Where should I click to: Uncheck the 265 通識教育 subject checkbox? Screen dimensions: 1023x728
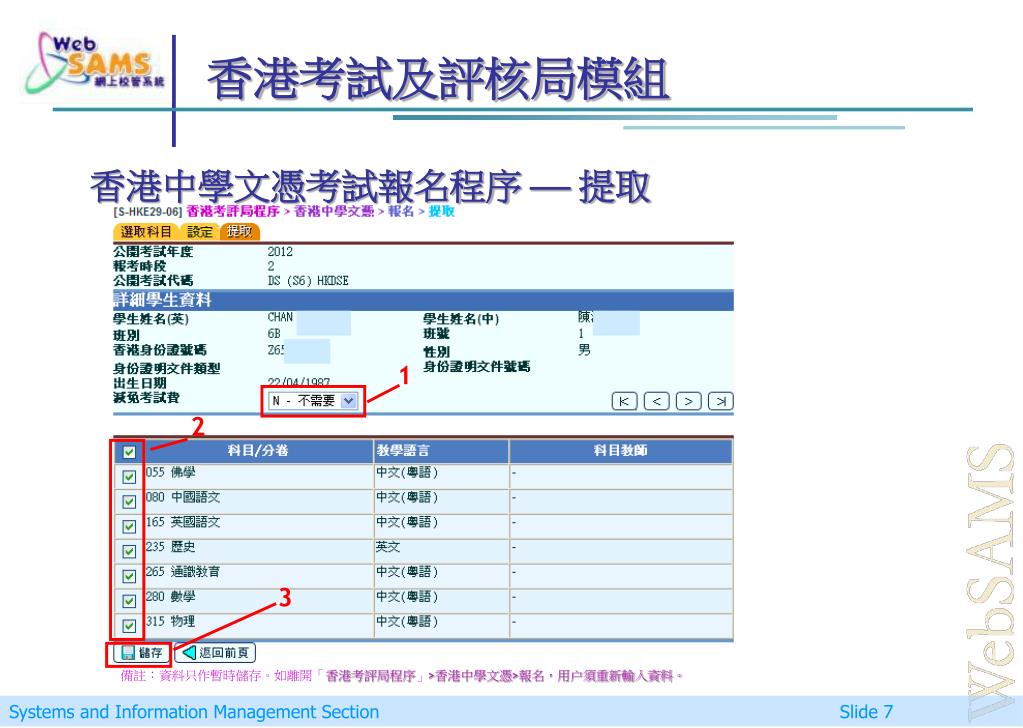pyautogui.click(x=129, y=576)
